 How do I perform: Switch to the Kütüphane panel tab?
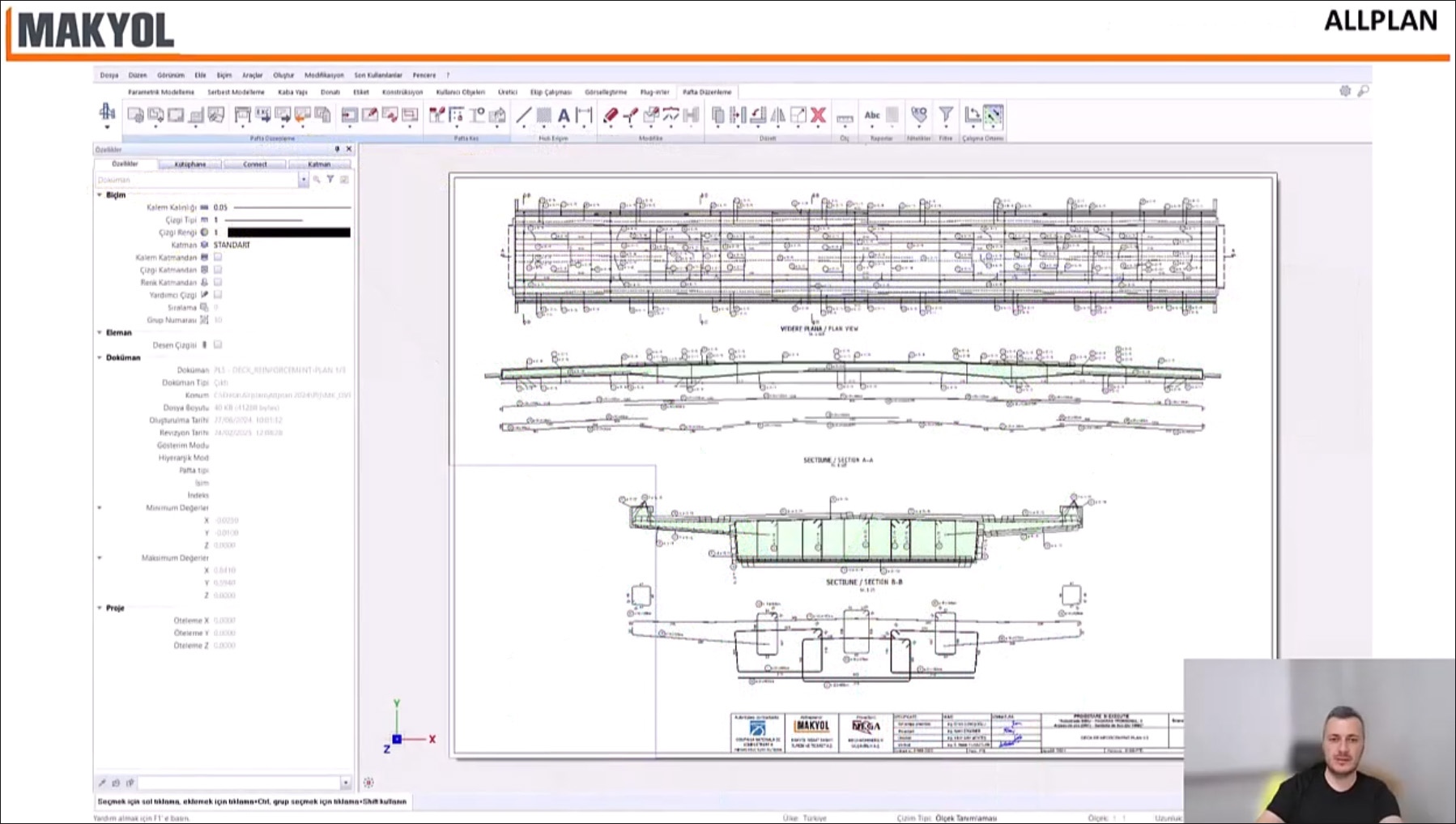click(x=190, y=164)
